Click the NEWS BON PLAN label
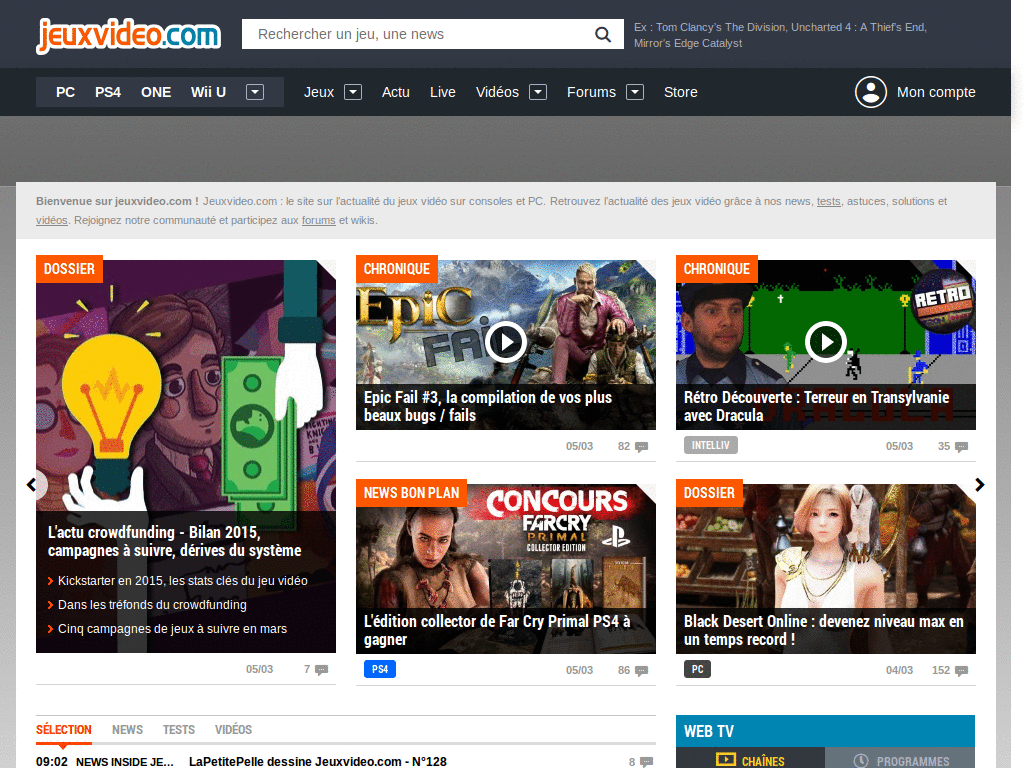 pos(411,493)
